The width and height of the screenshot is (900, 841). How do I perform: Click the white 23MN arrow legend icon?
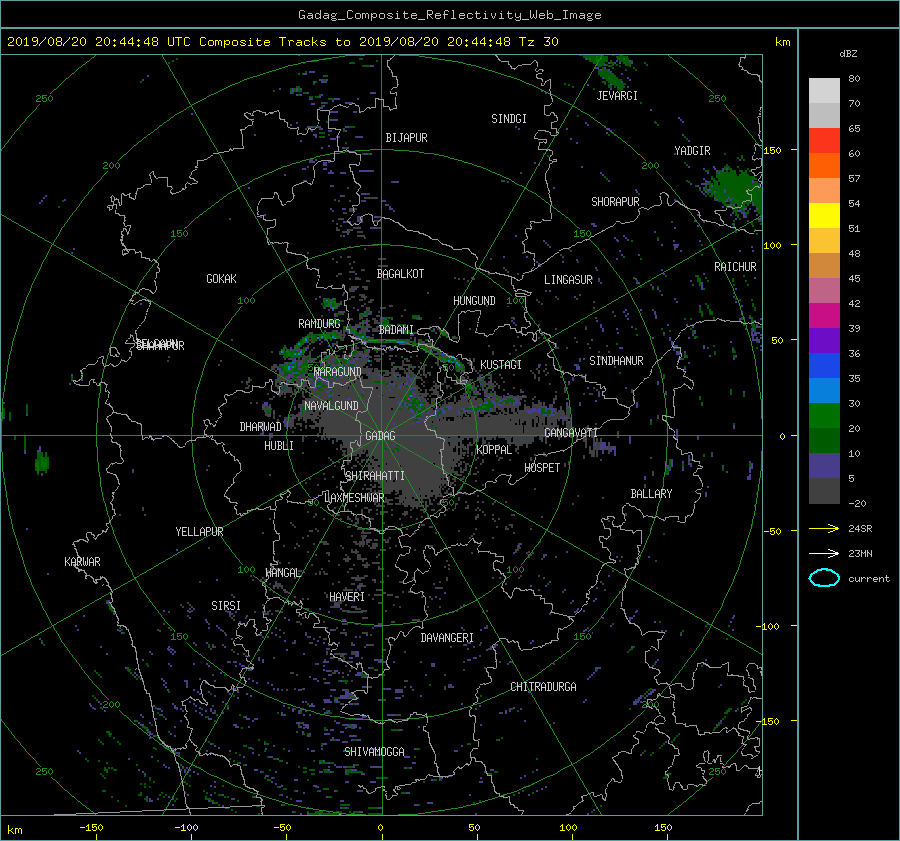pos(824,553)
